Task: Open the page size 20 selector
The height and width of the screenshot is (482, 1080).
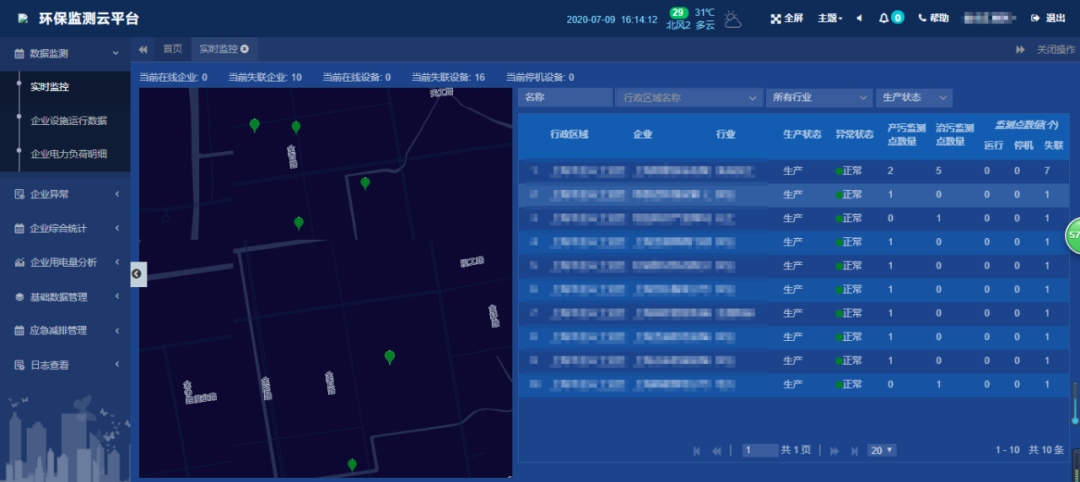Action: pyautogui.click(x=882, y=451)
